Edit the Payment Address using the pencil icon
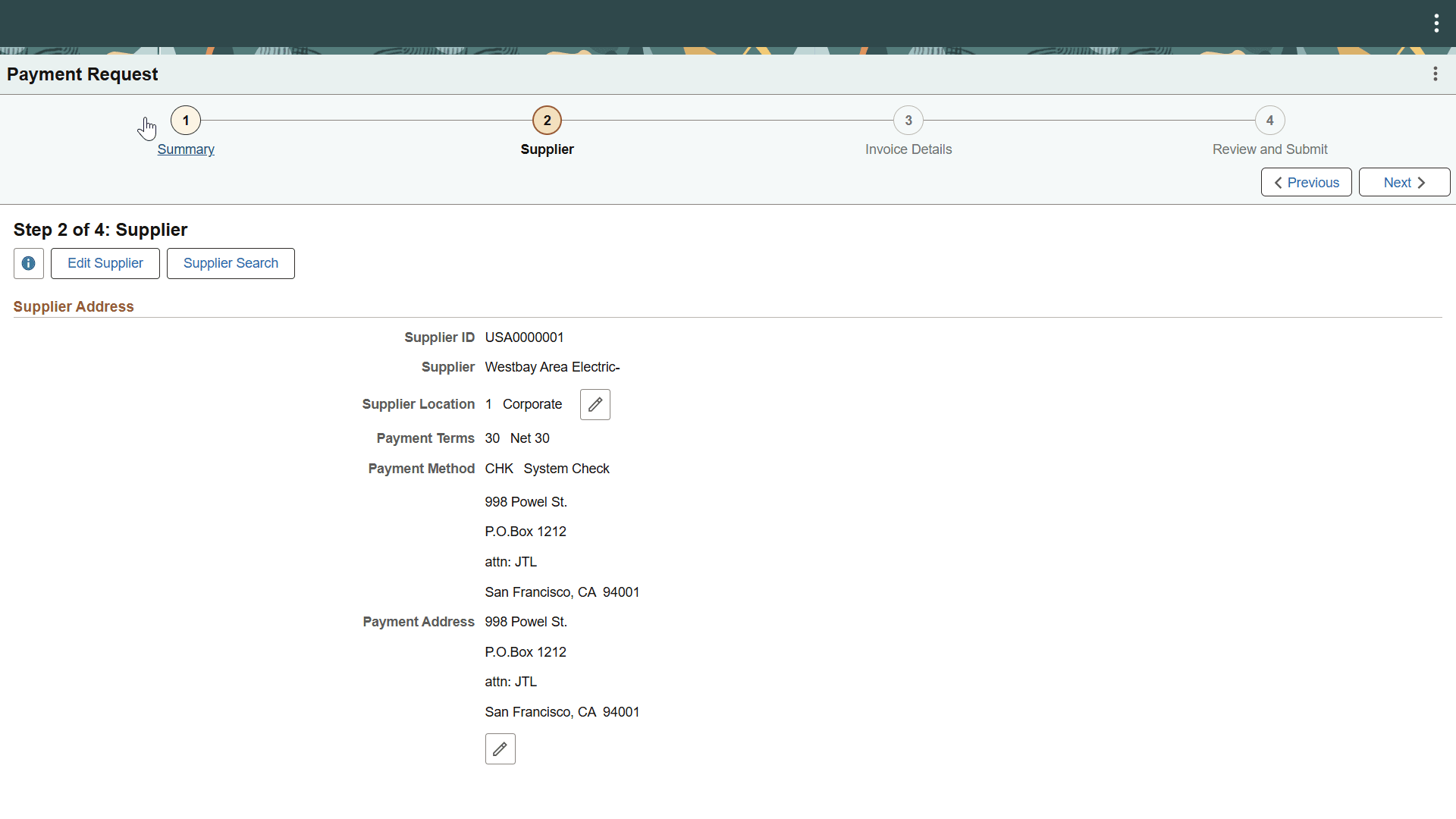Screen dimensions: 1456x819 [500, 748]
